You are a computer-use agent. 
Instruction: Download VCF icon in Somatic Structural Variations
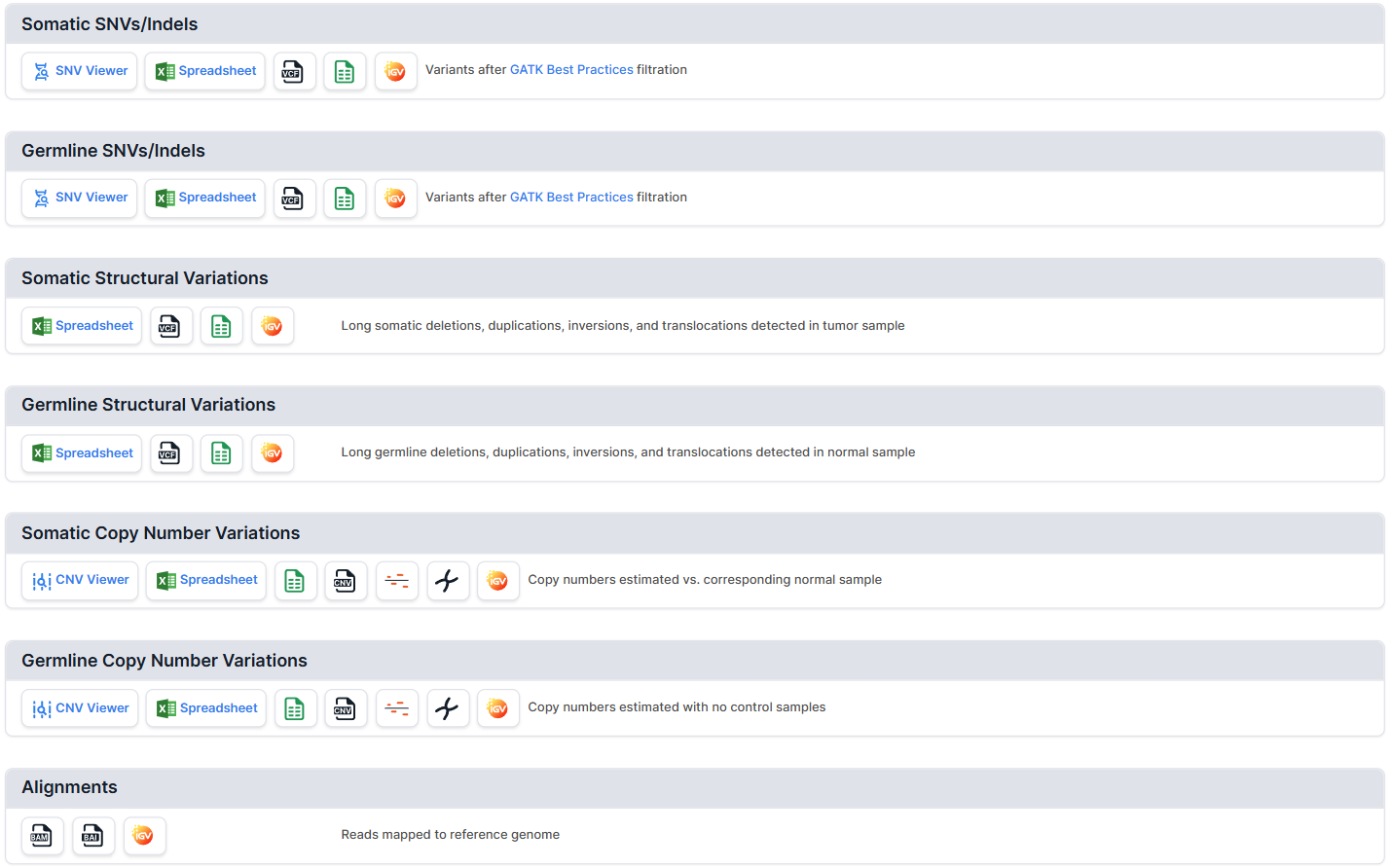coord(170,326)
